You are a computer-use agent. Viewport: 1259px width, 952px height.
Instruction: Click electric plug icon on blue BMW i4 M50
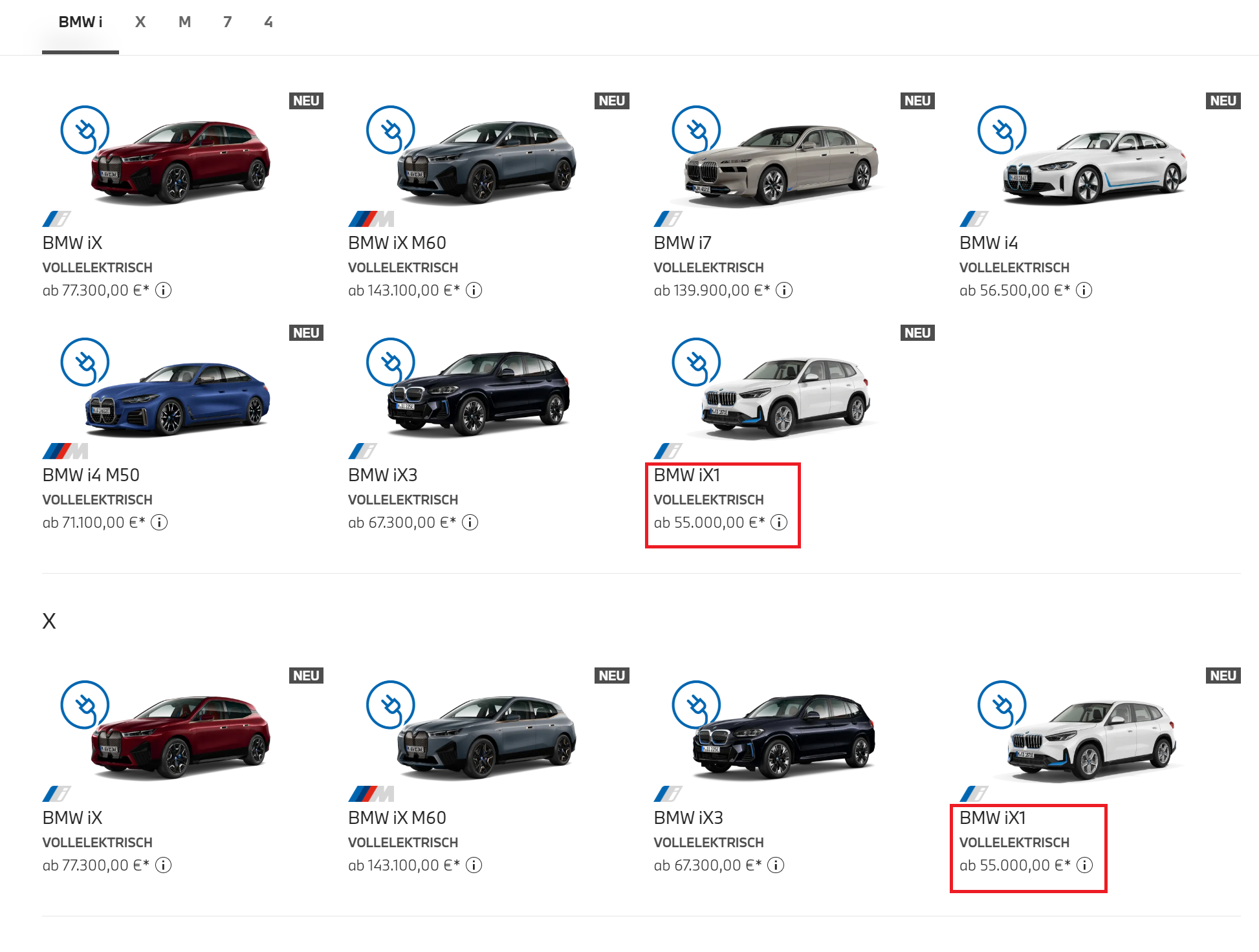(85, 362)
